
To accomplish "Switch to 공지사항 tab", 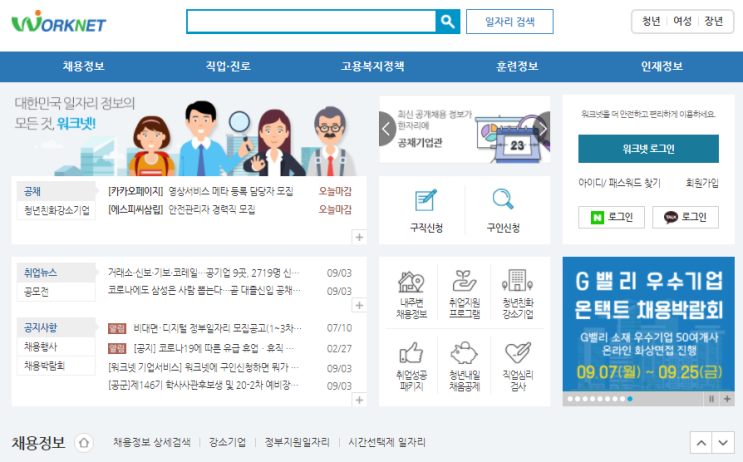I will pyautogui.click(x=56, y=327).
